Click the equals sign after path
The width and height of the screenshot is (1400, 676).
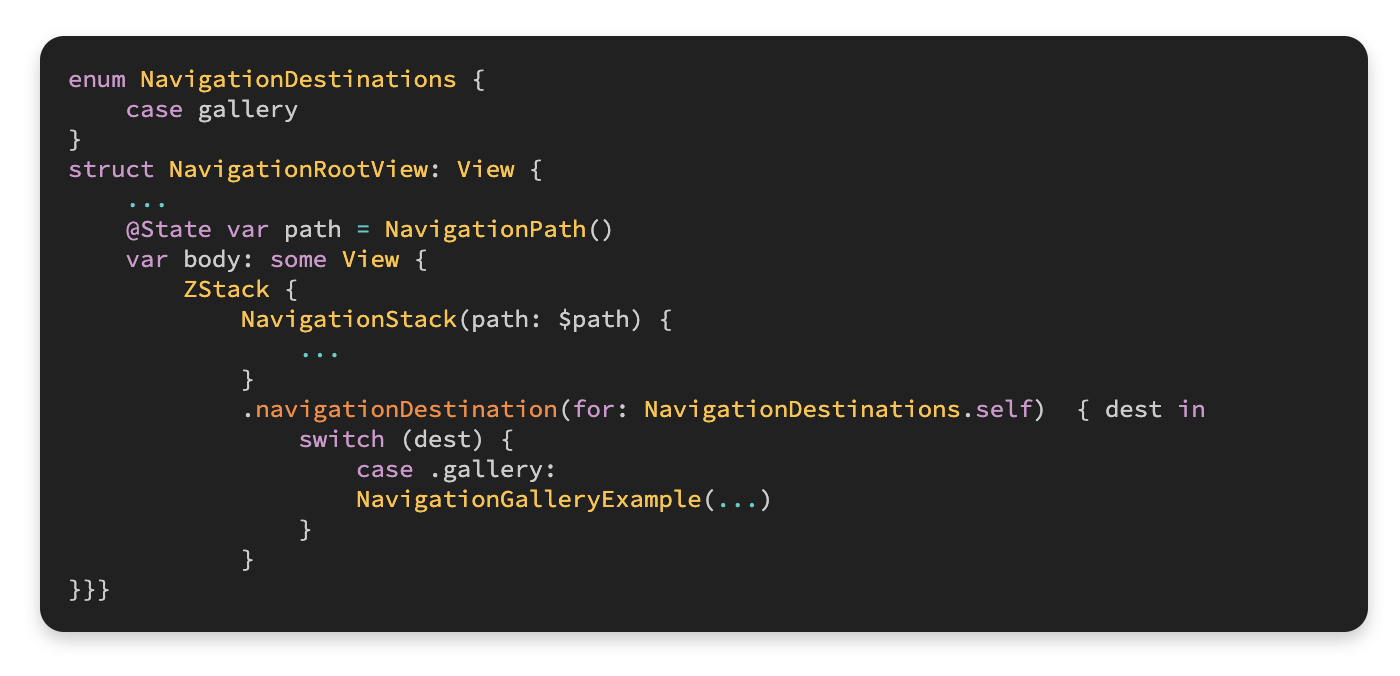coord(363,229)
